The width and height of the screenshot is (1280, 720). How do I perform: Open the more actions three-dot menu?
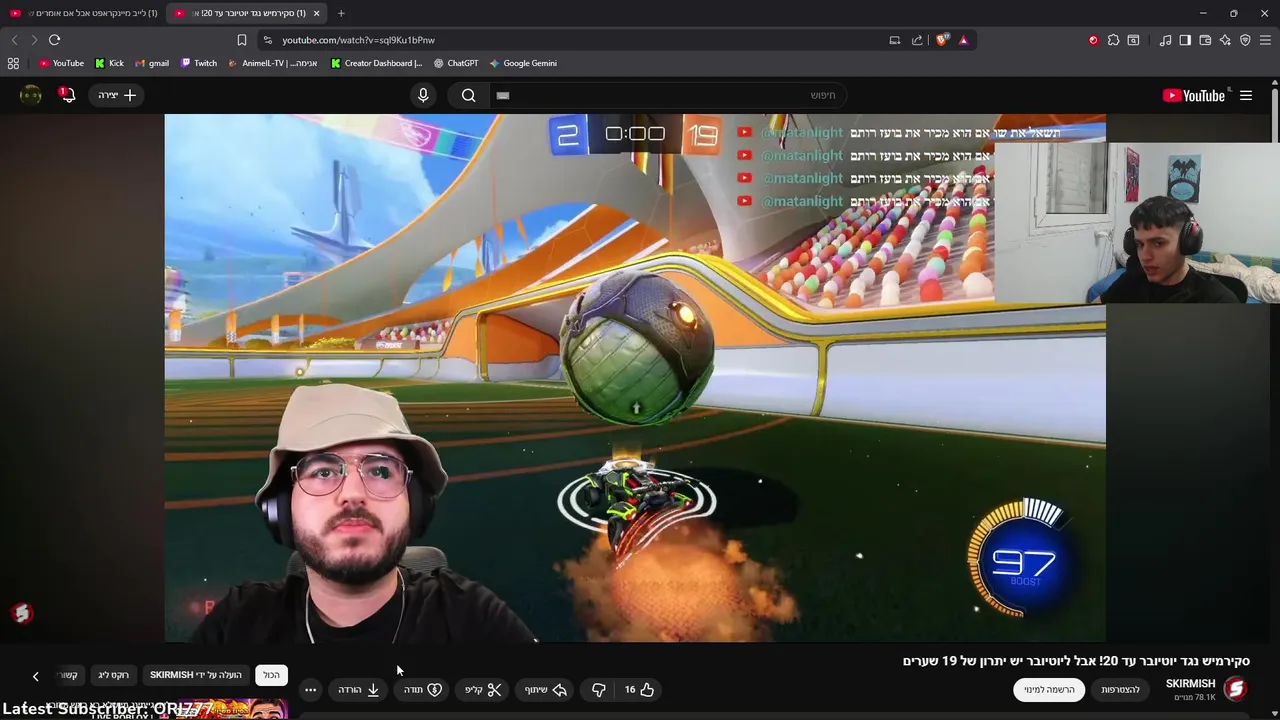point(310,689)
